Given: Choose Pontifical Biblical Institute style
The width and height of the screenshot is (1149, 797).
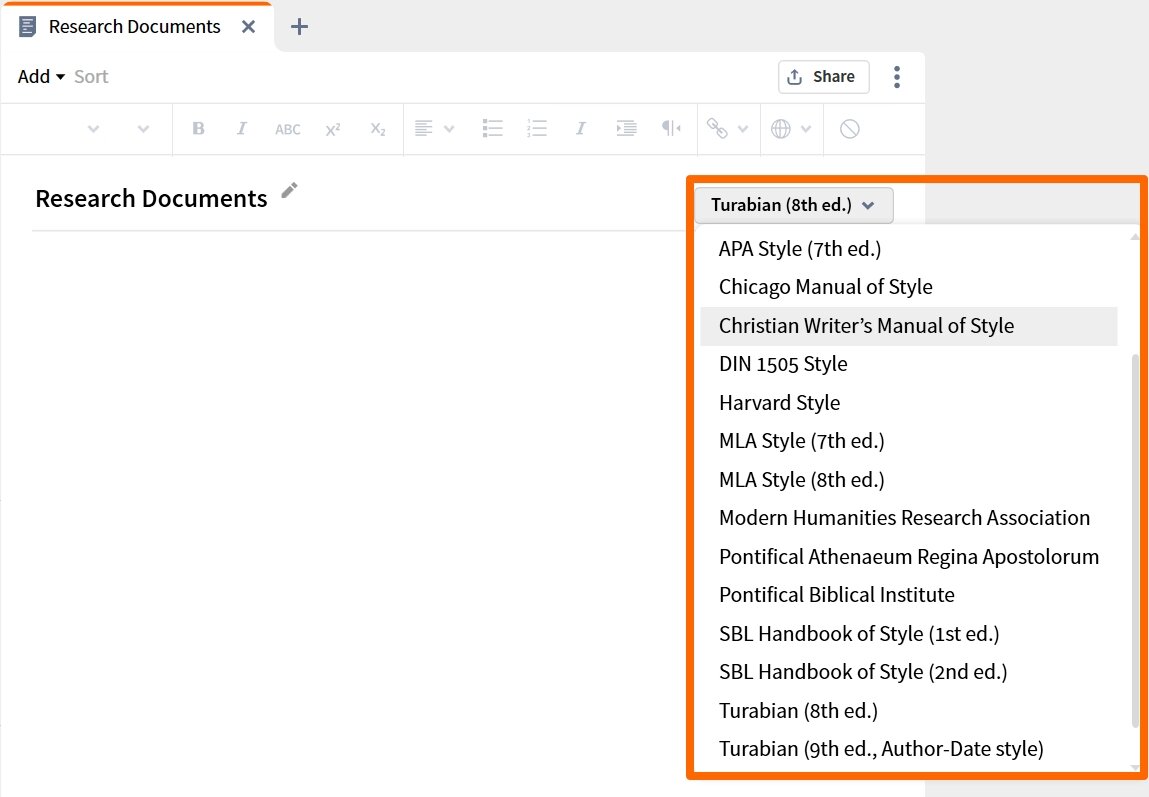Looking at the screenshot, I should coord(909,595).
